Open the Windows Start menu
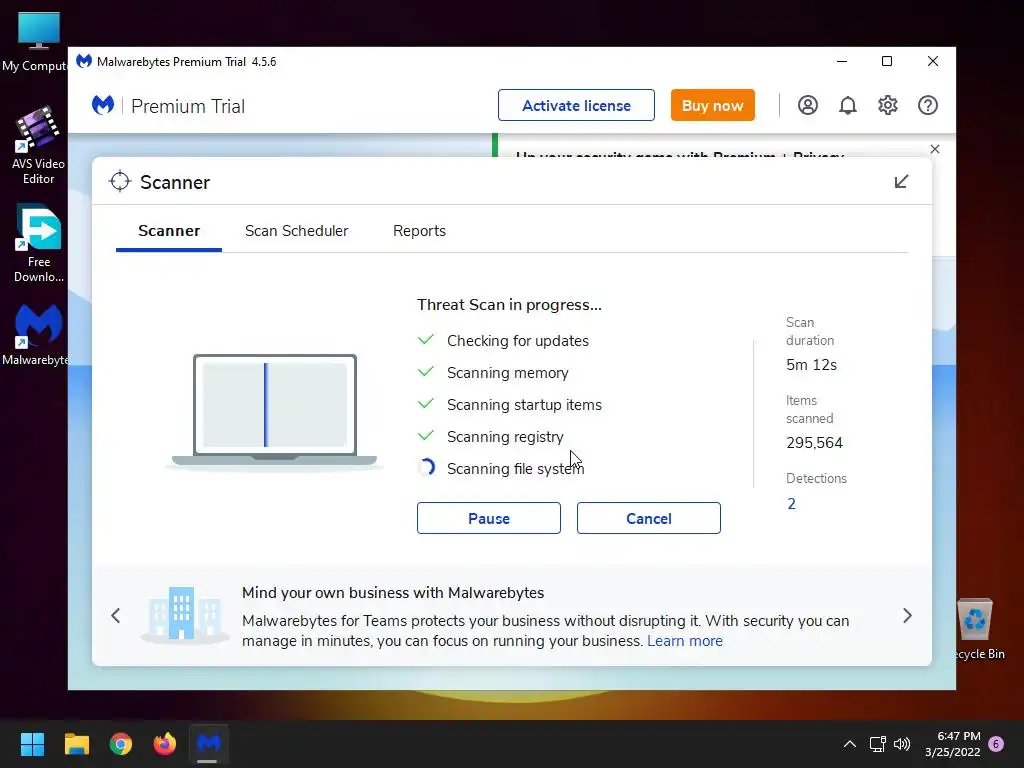 point(32,744)
